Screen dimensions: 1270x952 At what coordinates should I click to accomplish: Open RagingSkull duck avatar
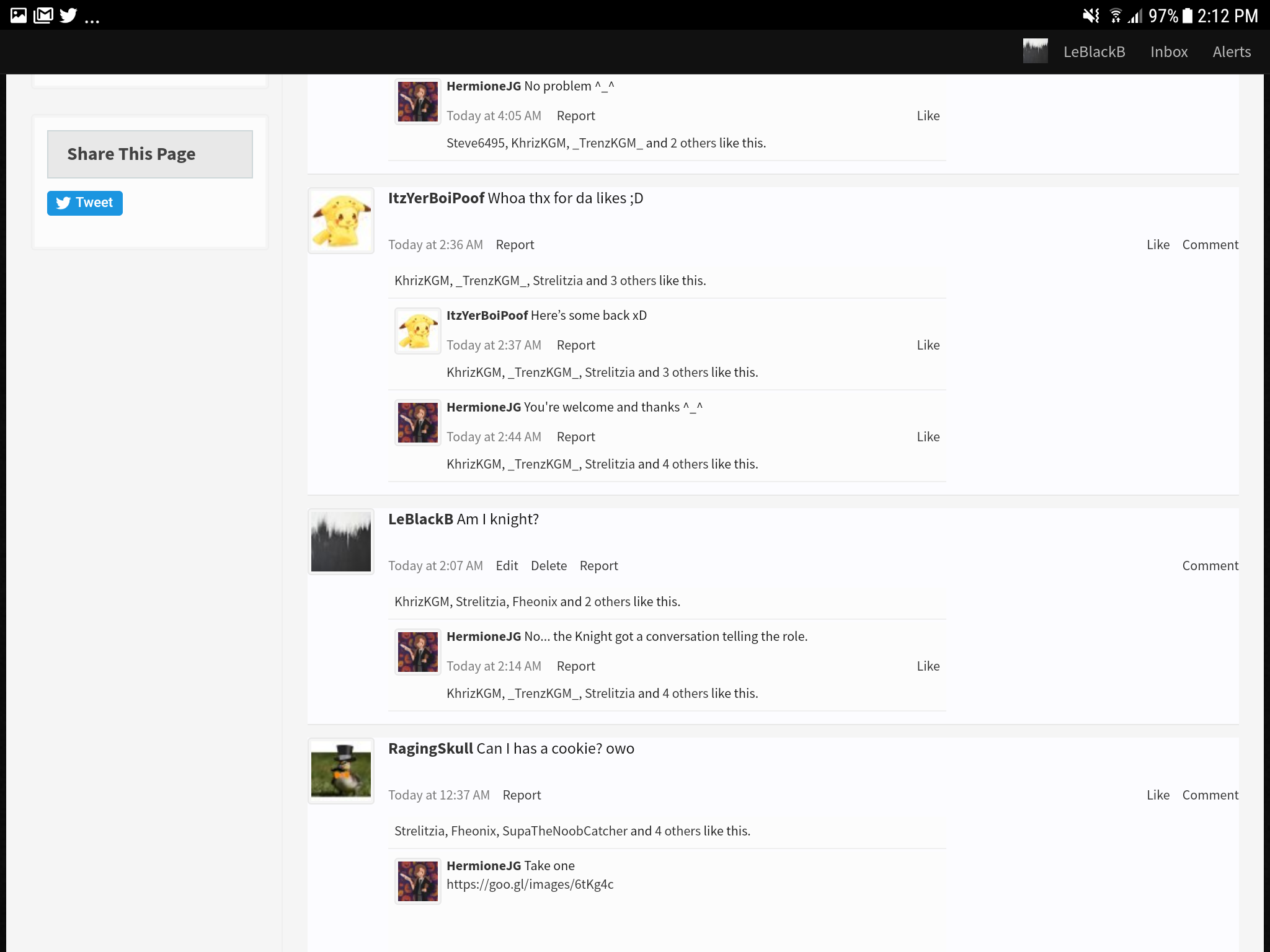tap(341, 771)
